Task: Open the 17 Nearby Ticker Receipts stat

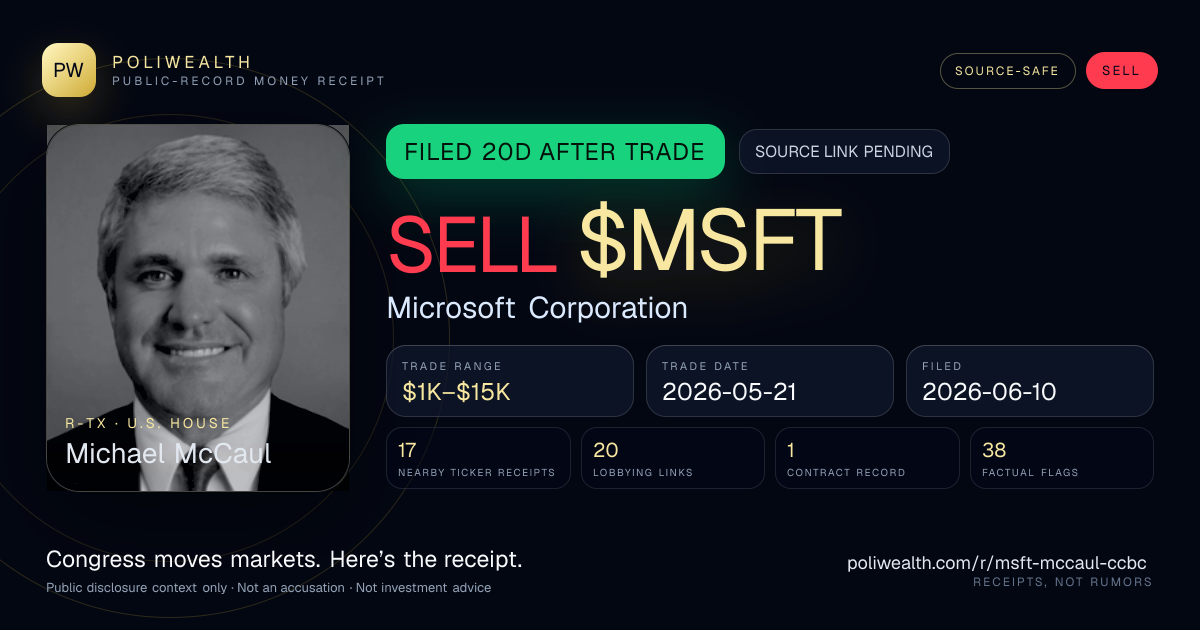Action: 479,458
